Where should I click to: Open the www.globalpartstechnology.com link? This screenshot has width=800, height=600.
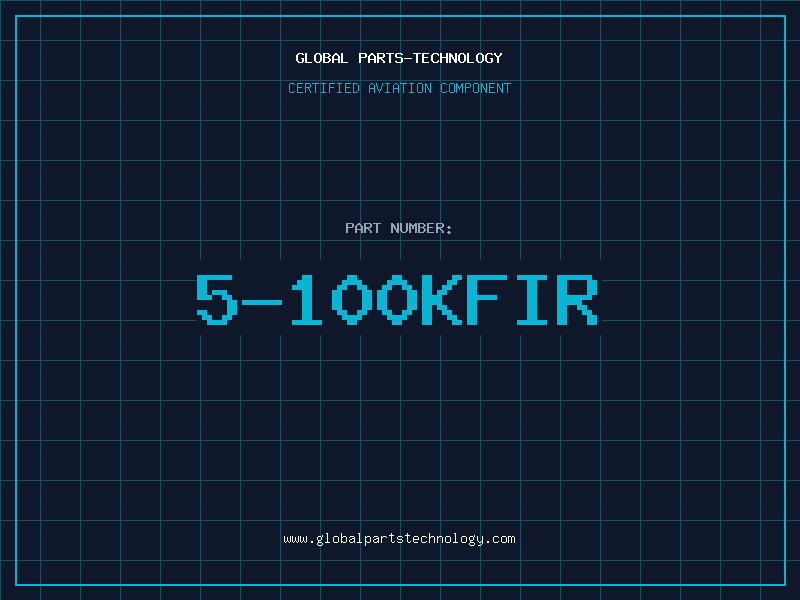click(x=399, y=539)
